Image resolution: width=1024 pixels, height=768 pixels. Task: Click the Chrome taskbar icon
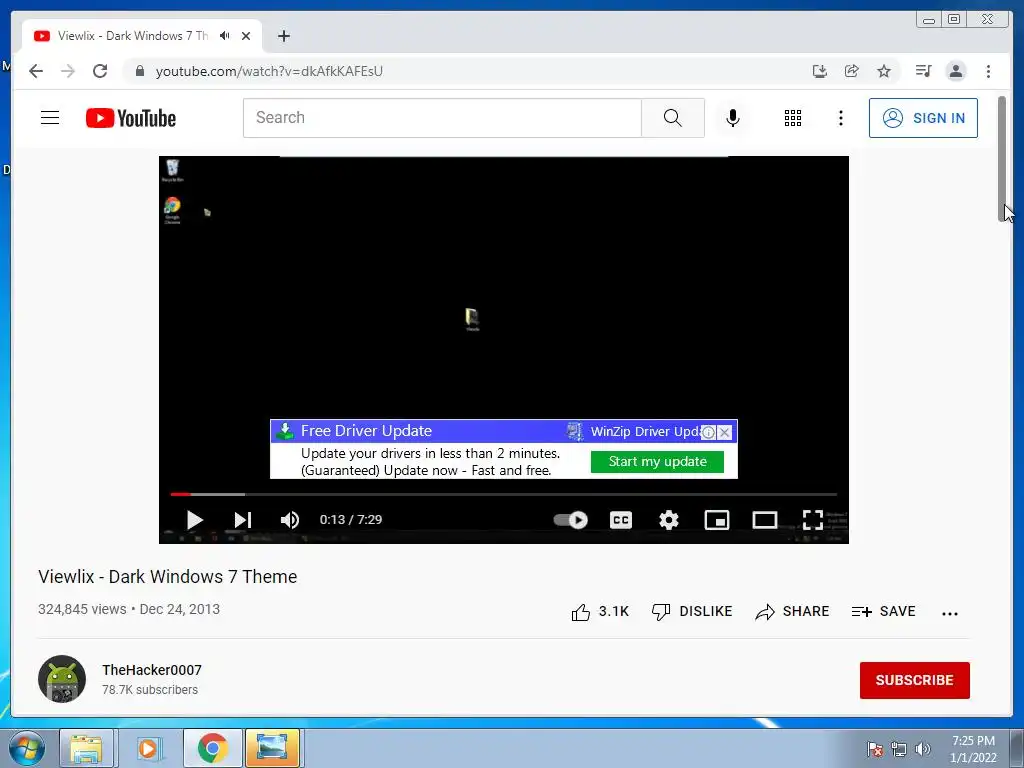tap(212, 748)
